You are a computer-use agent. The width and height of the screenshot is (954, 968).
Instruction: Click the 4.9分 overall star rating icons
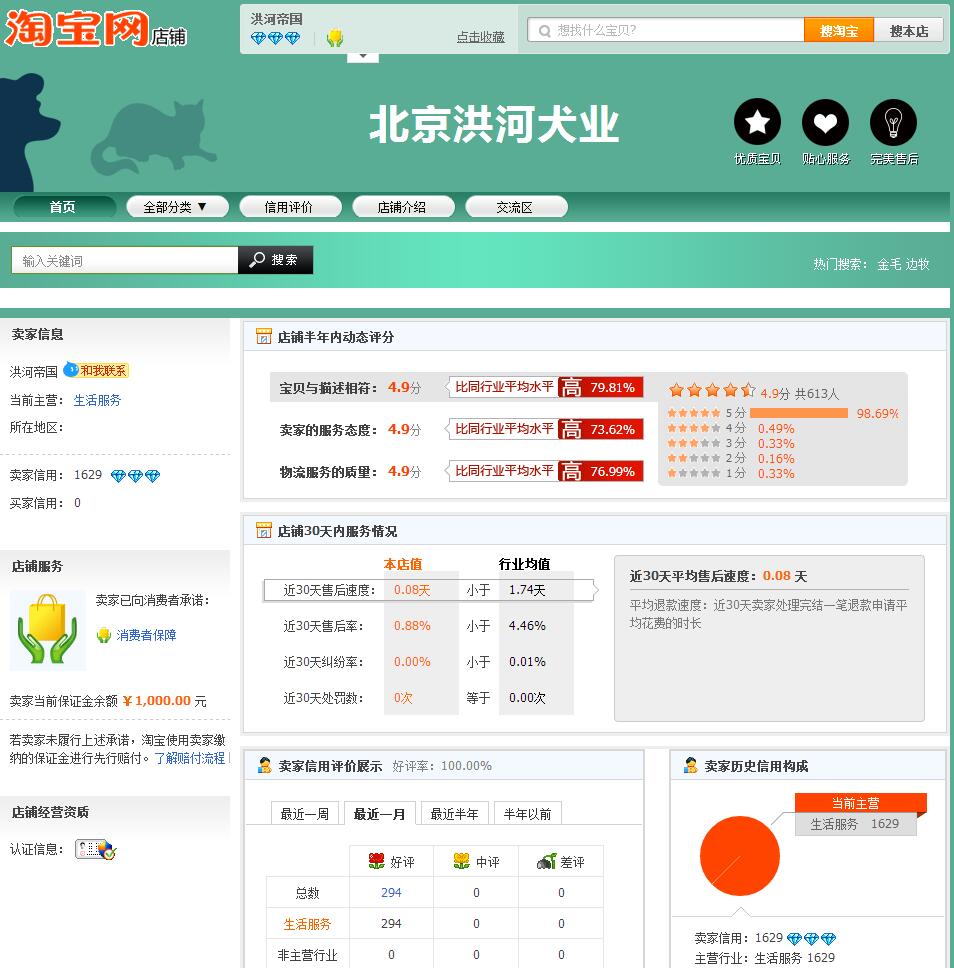[x=712, y=390]
